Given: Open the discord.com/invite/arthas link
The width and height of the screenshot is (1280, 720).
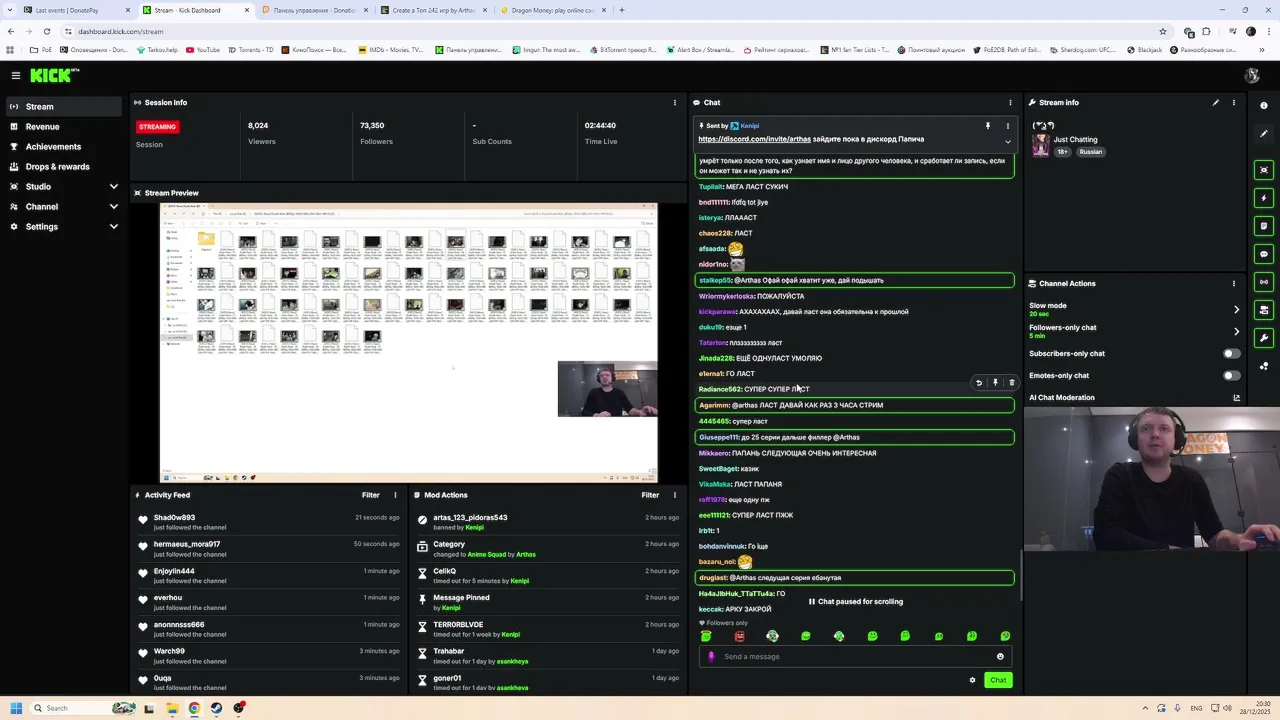Looking at the screenshot, I should click(754, 139).
